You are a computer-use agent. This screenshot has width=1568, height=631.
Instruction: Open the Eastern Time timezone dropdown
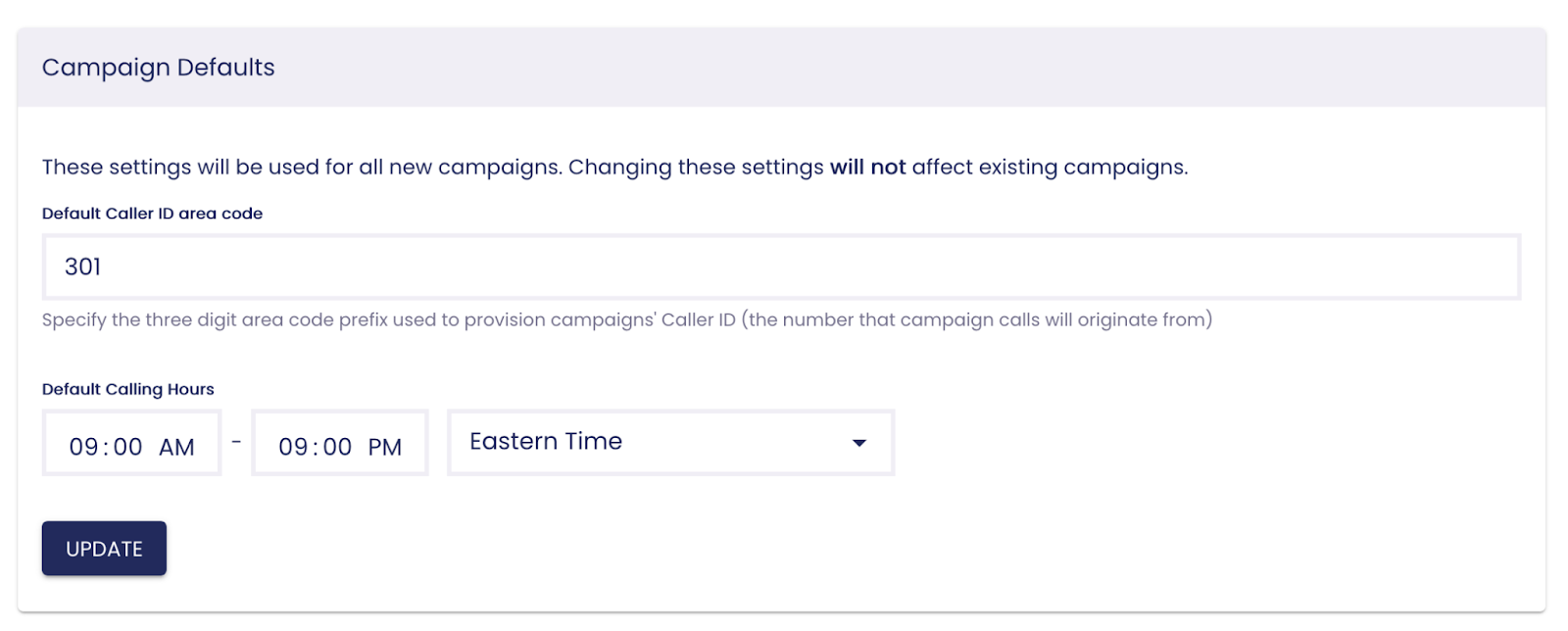[x=670, y=443]
